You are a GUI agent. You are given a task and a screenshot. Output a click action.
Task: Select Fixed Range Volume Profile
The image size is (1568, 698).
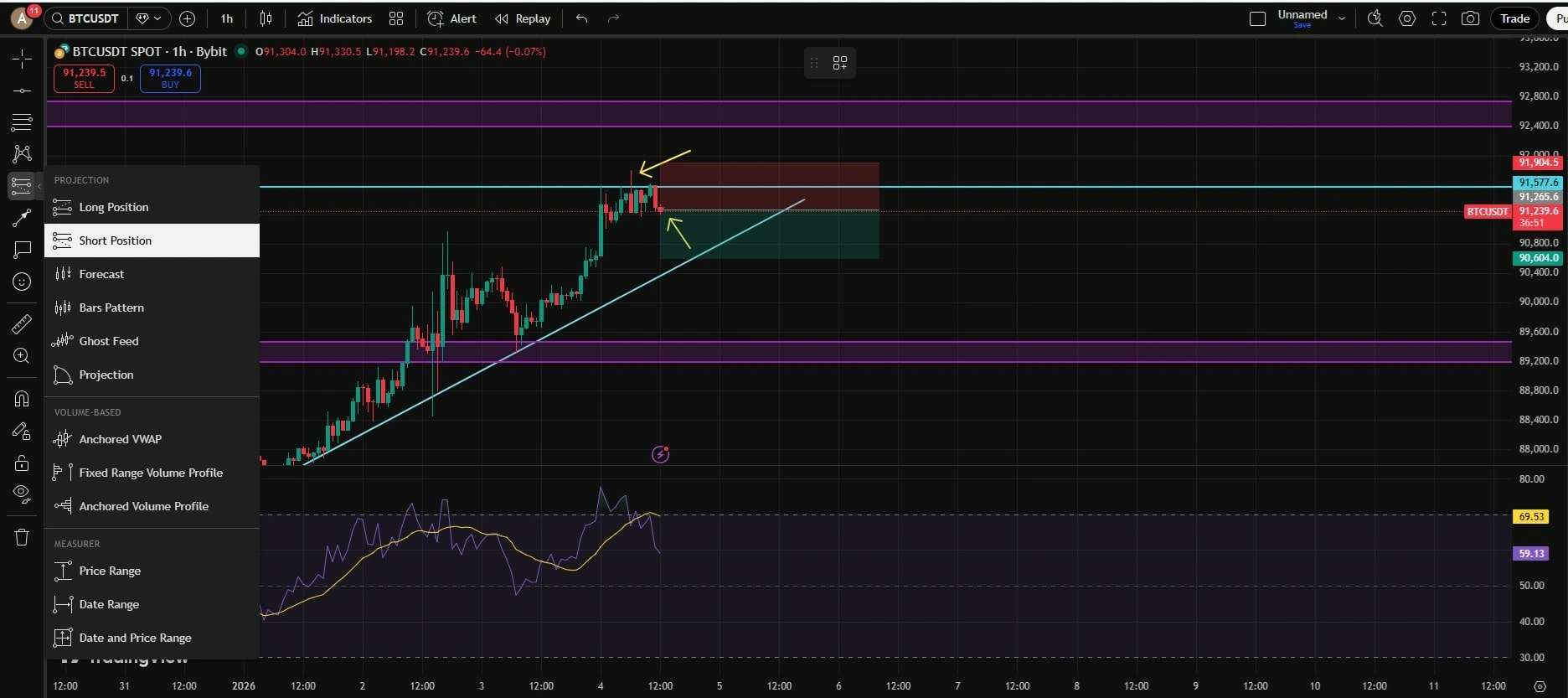pyautogui.click(x=152, y=473)
